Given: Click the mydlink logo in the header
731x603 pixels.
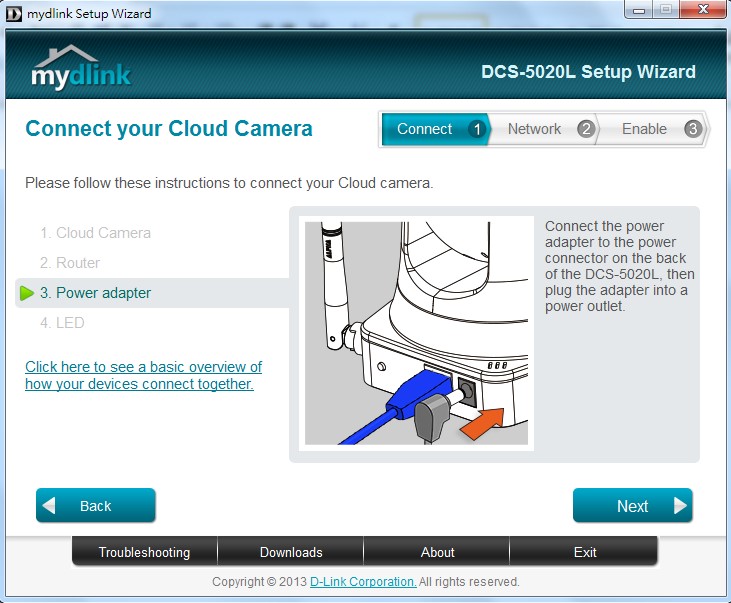Looking at the screenshot, I should click(81, 68).
